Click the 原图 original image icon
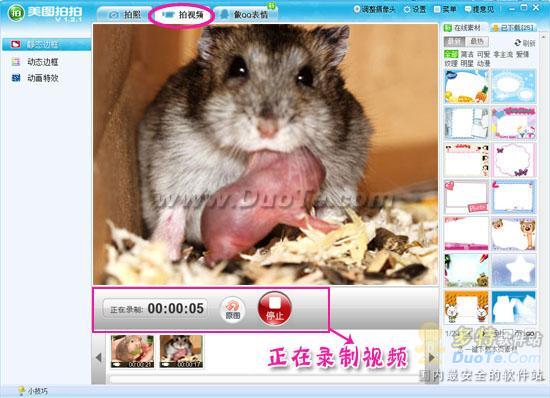 tap(233, 309)
